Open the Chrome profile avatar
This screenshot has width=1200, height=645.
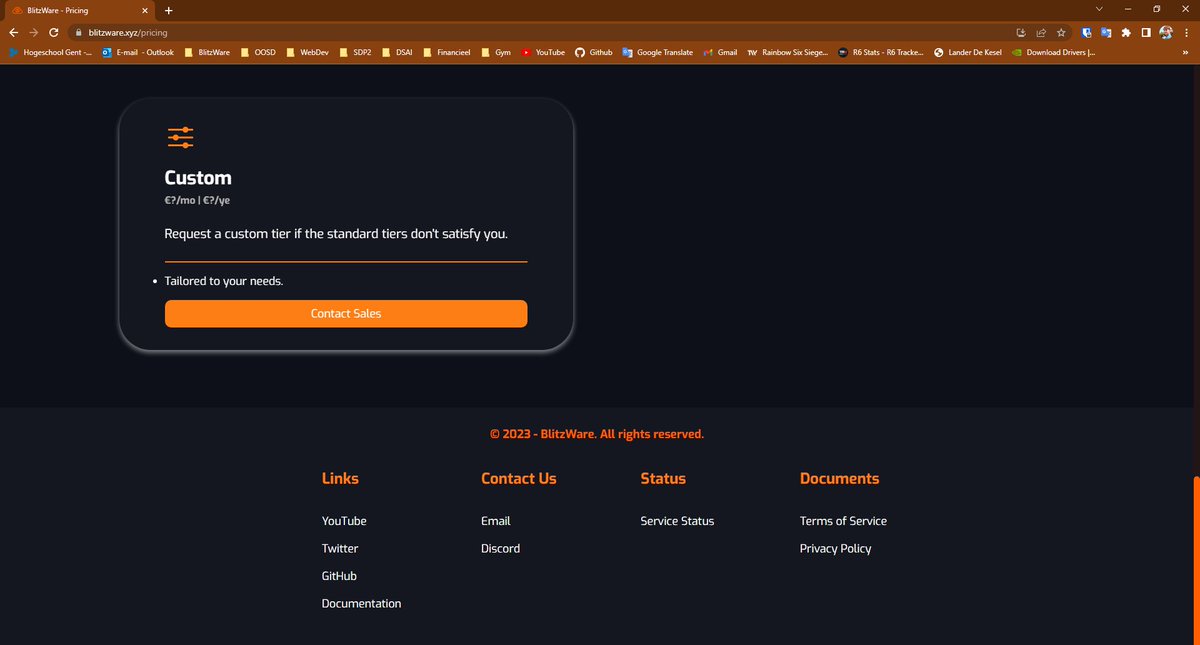point(1166,32)
